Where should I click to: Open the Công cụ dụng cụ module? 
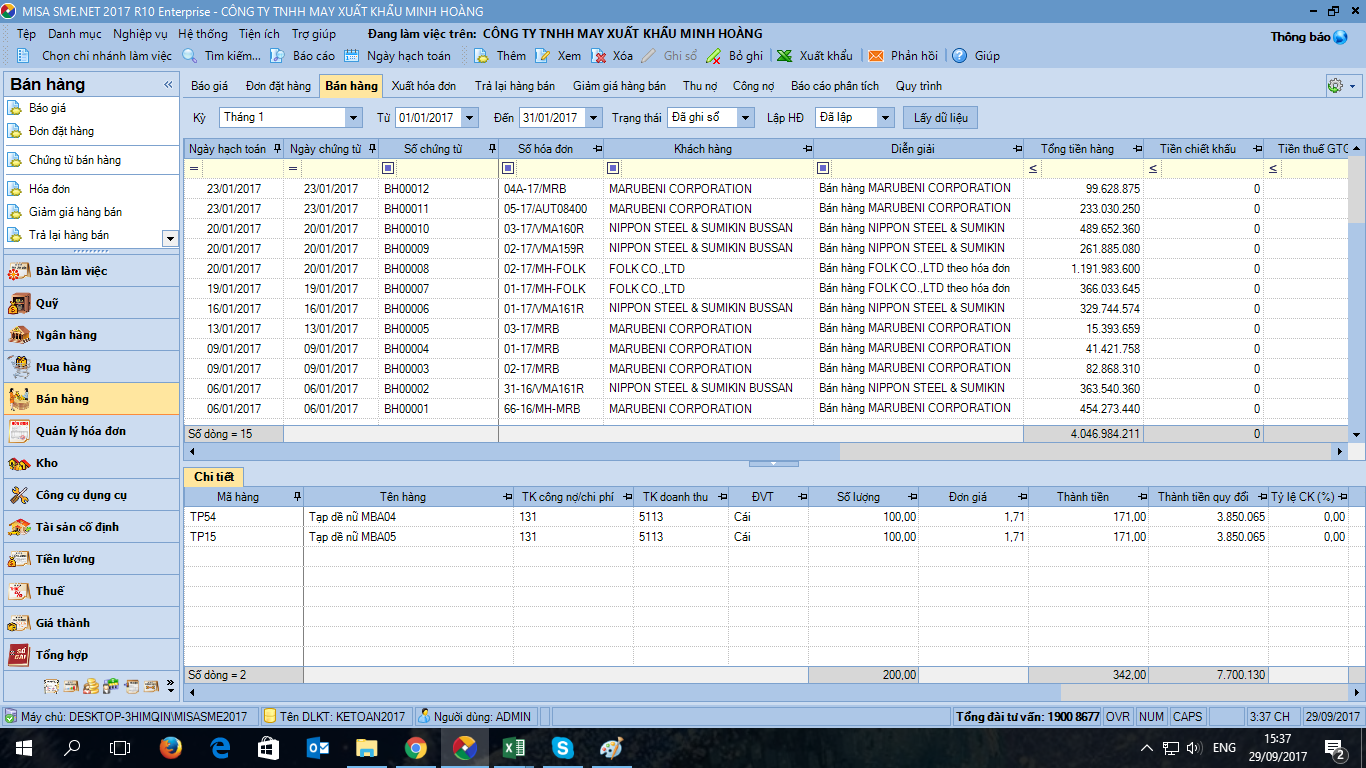(90, 495)
